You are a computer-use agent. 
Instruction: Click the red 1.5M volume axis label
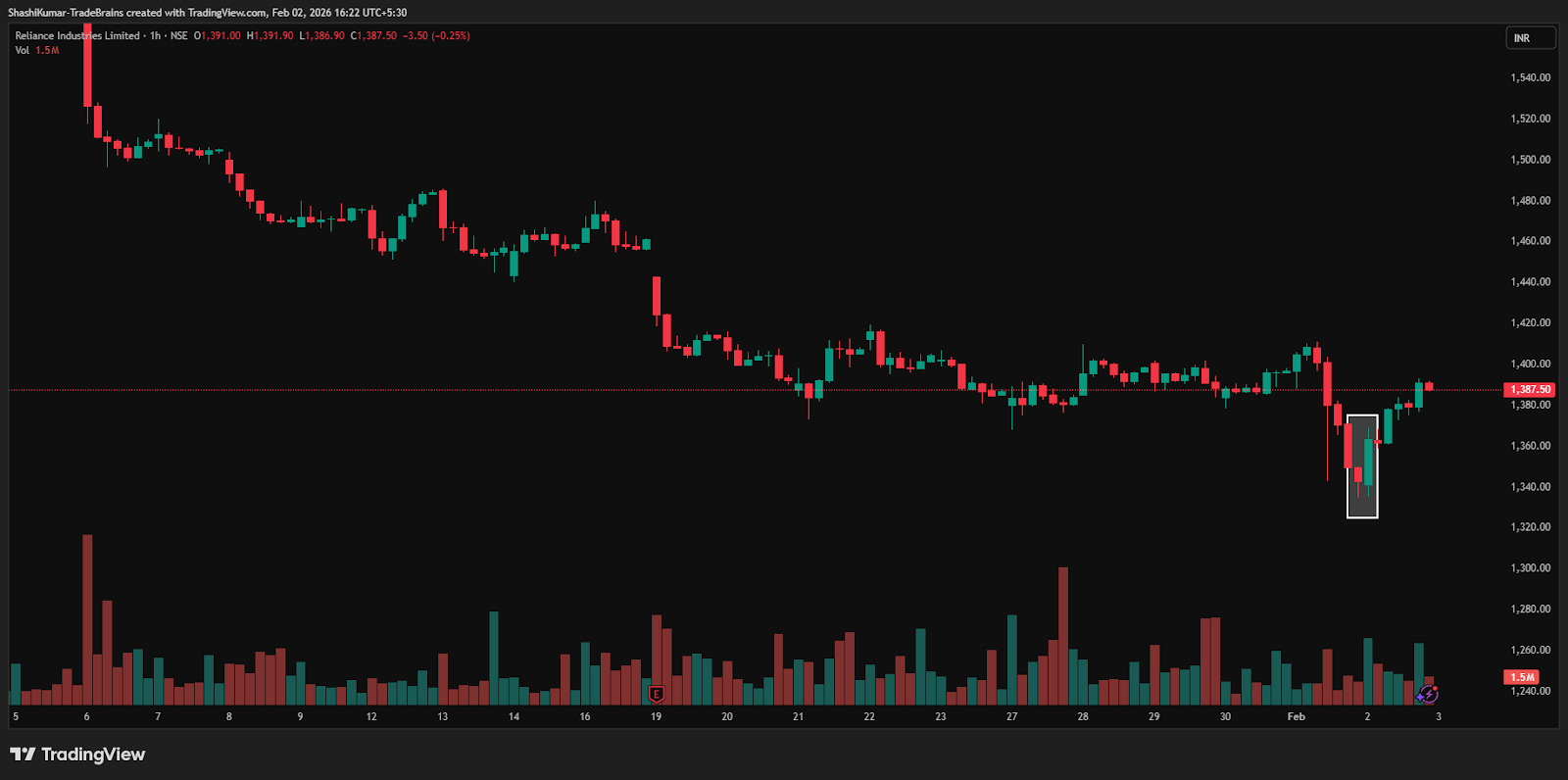tap(1521, 677)
